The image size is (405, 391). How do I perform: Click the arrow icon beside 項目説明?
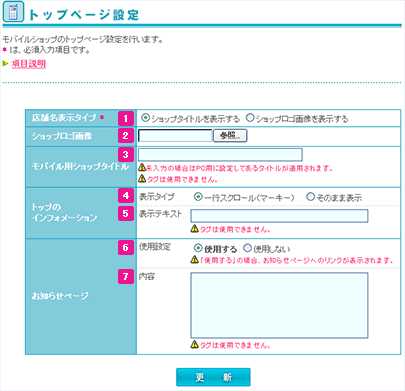[5, 63]
